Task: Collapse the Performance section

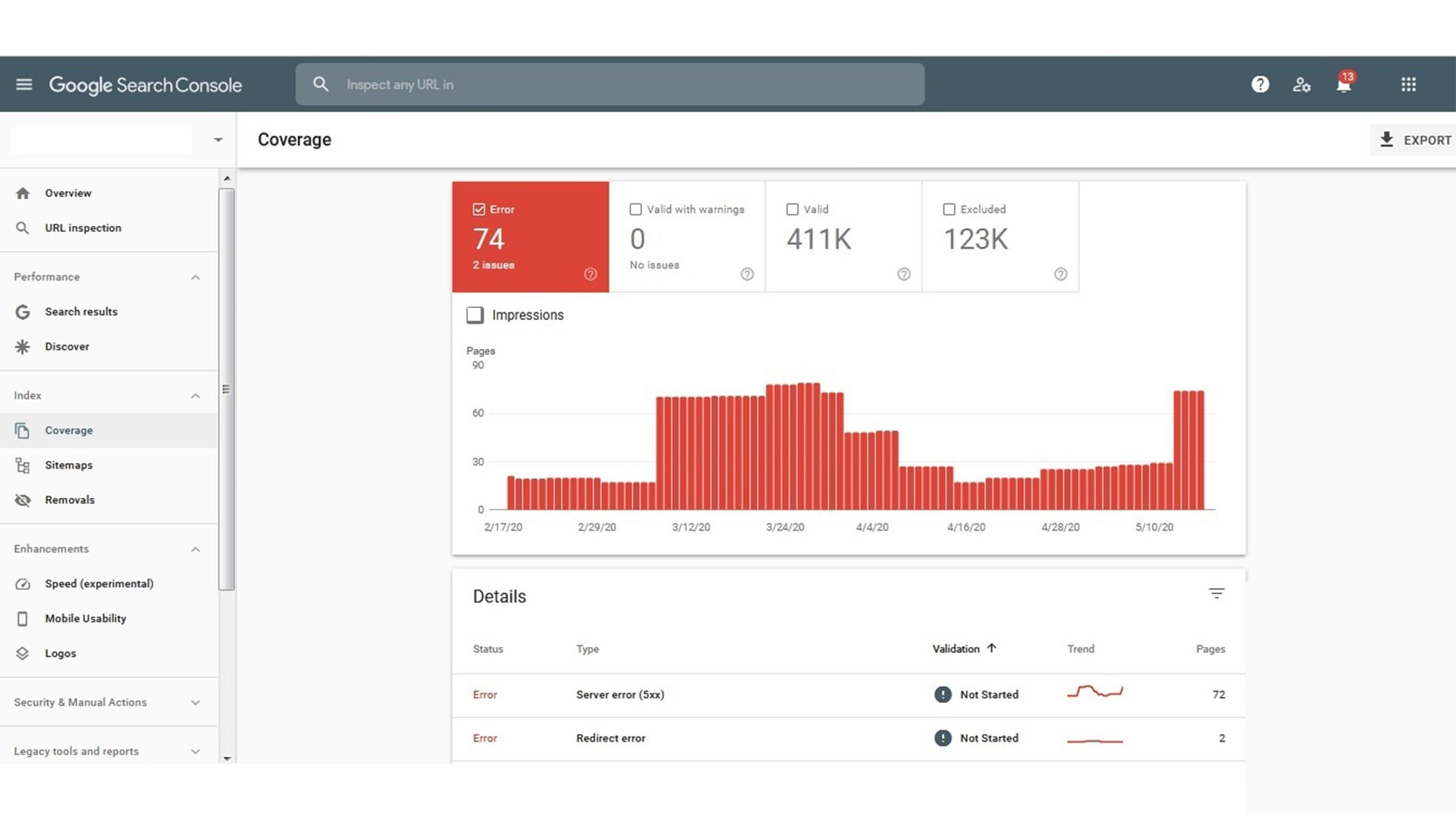Action: [x=195, y=278]
